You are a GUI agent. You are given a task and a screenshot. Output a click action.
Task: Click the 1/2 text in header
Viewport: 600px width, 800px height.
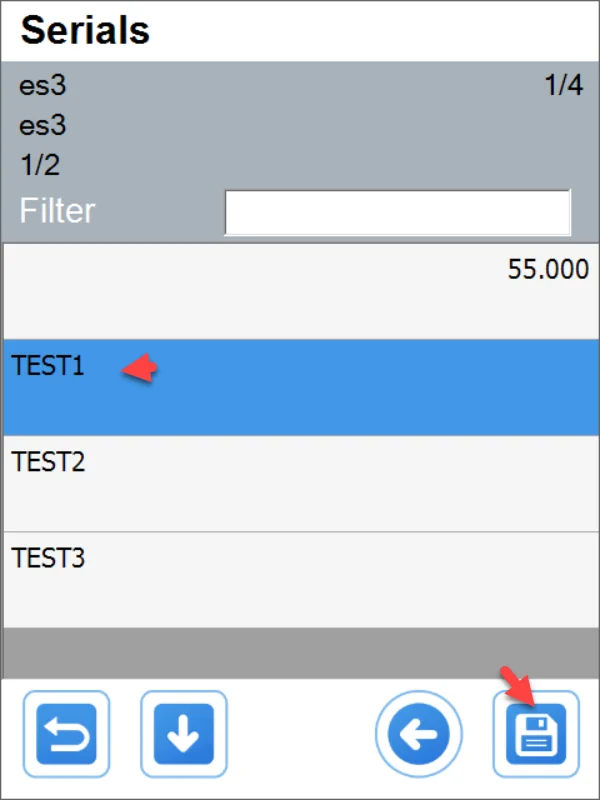coord(40,165)
